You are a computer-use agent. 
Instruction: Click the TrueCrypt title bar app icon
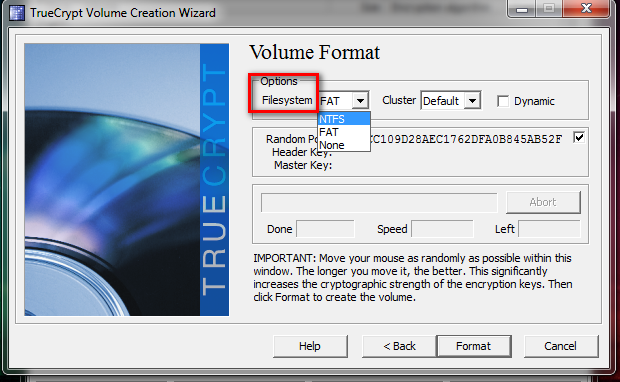coord(17,13)
